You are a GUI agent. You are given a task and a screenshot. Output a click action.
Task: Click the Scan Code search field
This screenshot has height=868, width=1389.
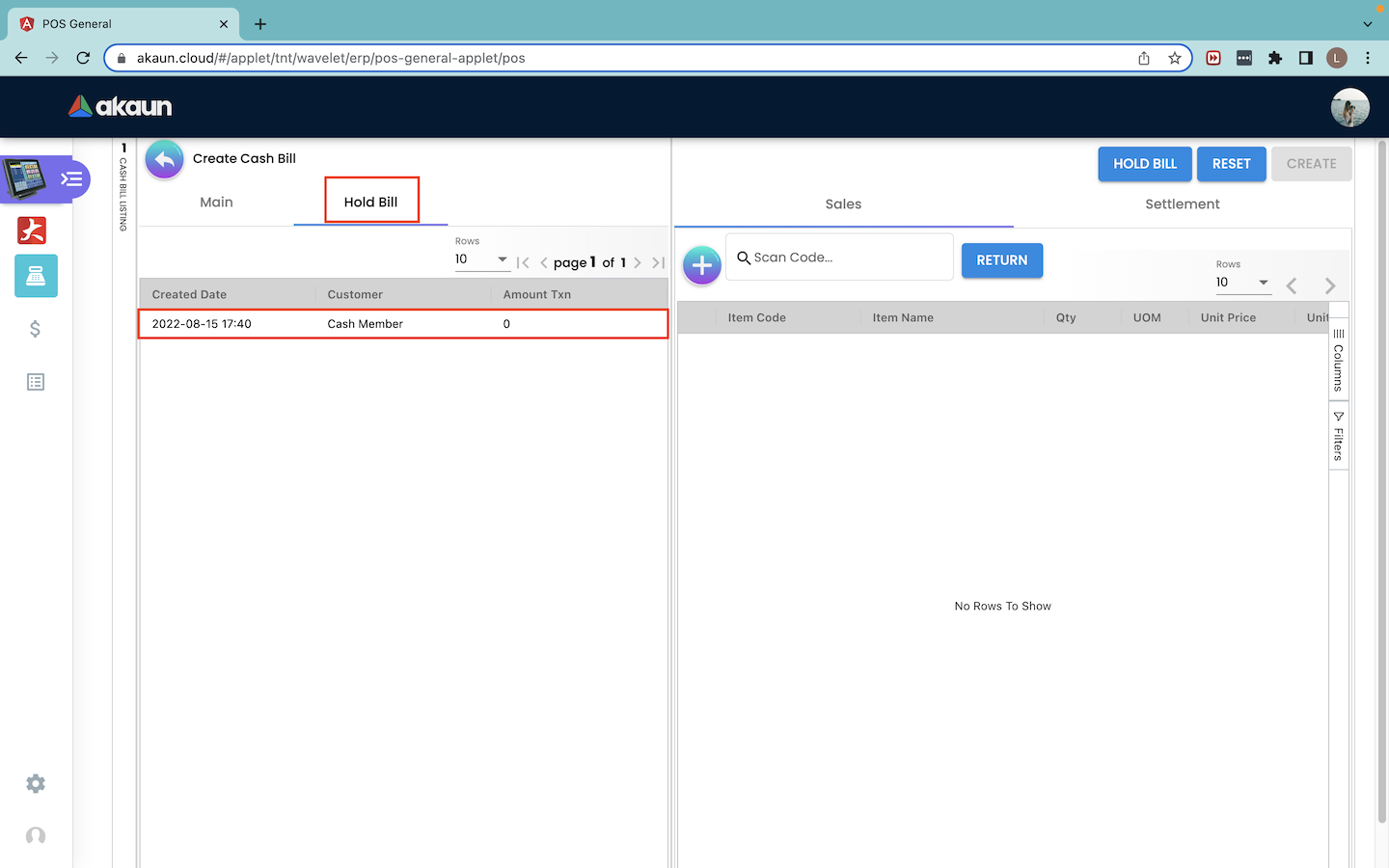click(x=839, y=258)
